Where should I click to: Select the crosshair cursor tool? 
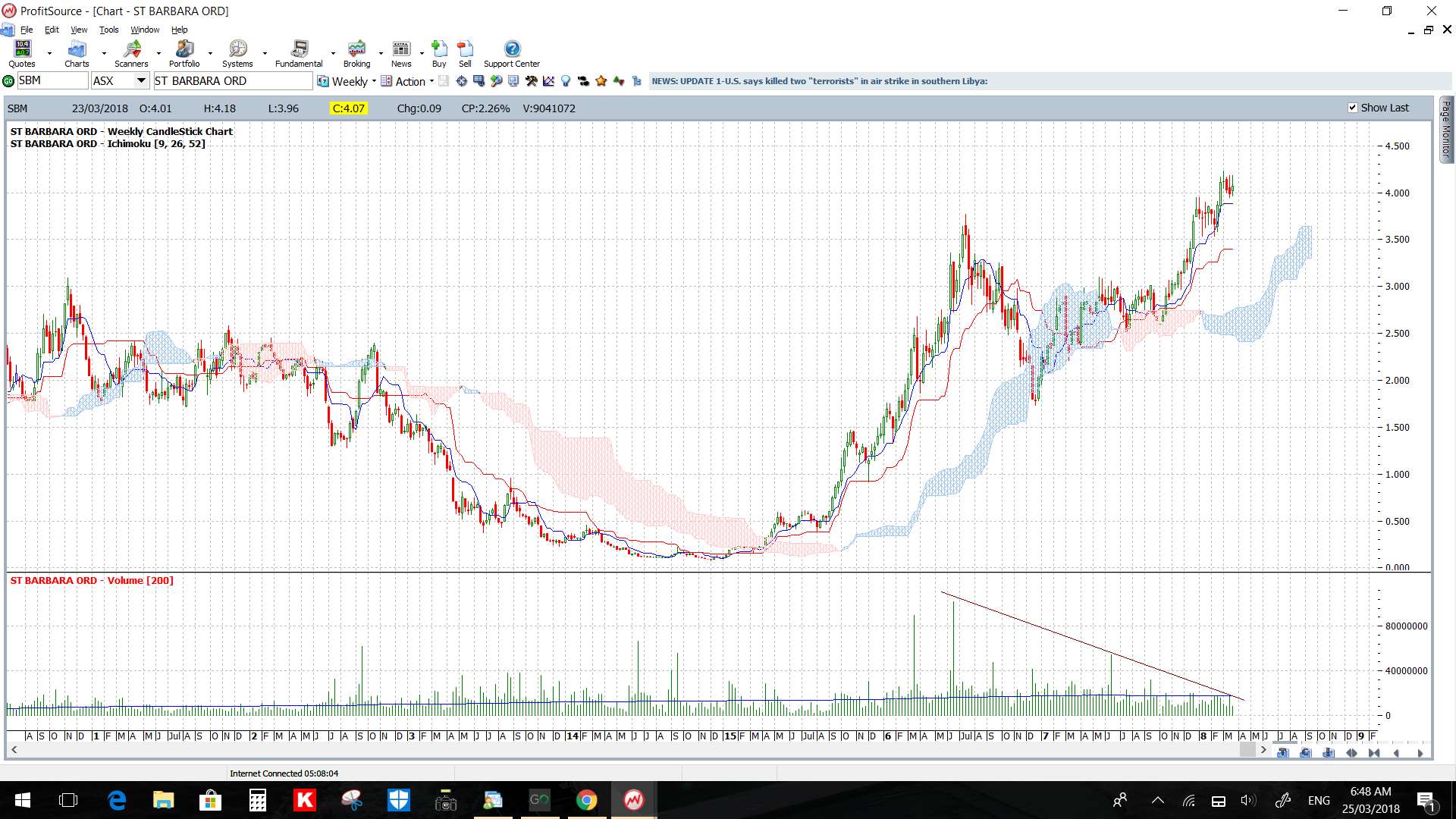[461, 81]
